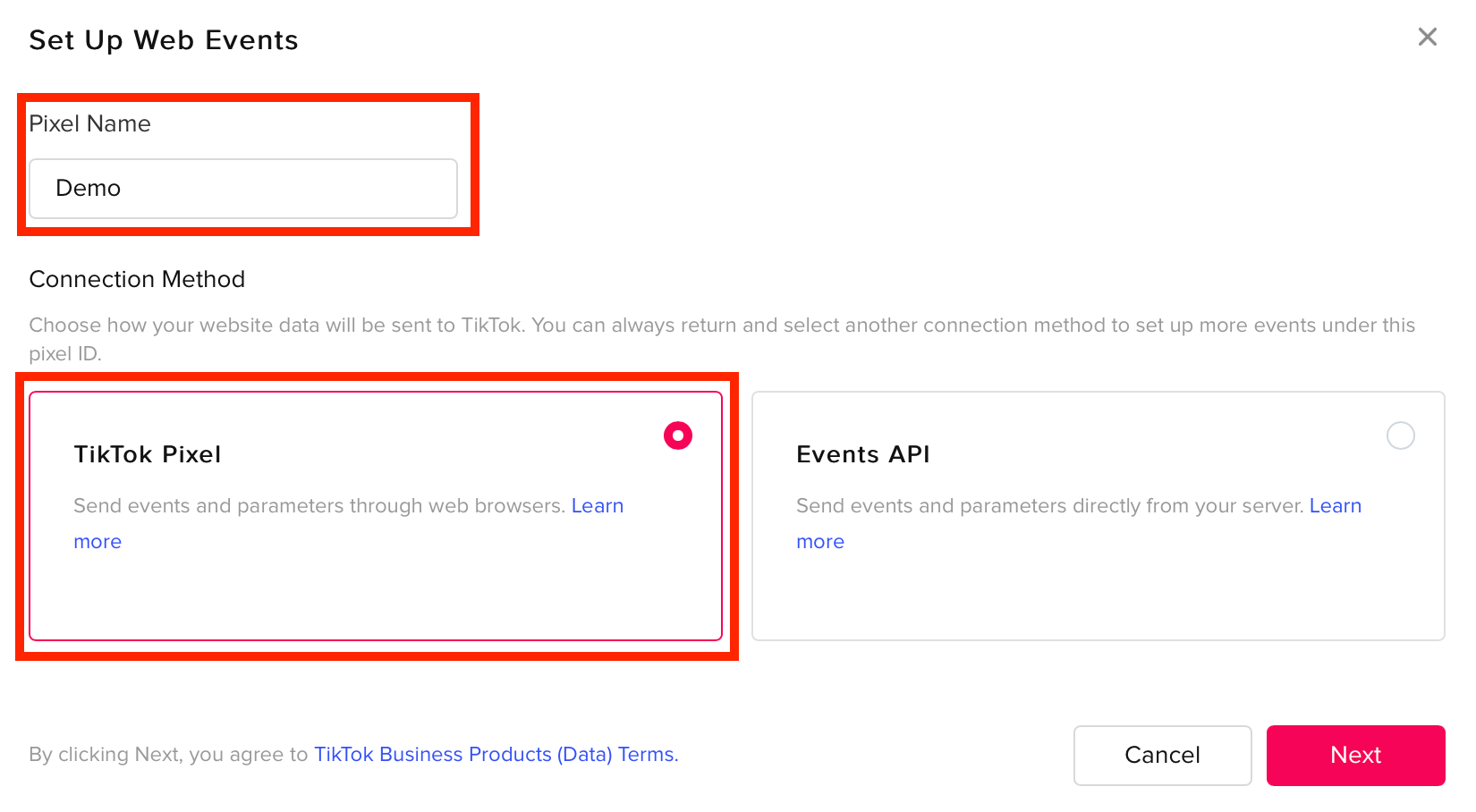Open Learn more link for Events API
This screenshot has height=812, width=1476.
point(1335,506)
